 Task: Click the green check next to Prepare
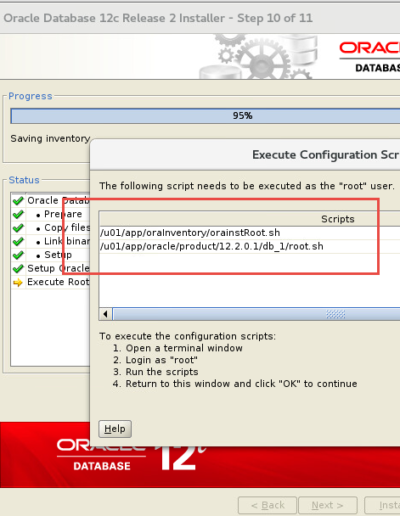18,214
